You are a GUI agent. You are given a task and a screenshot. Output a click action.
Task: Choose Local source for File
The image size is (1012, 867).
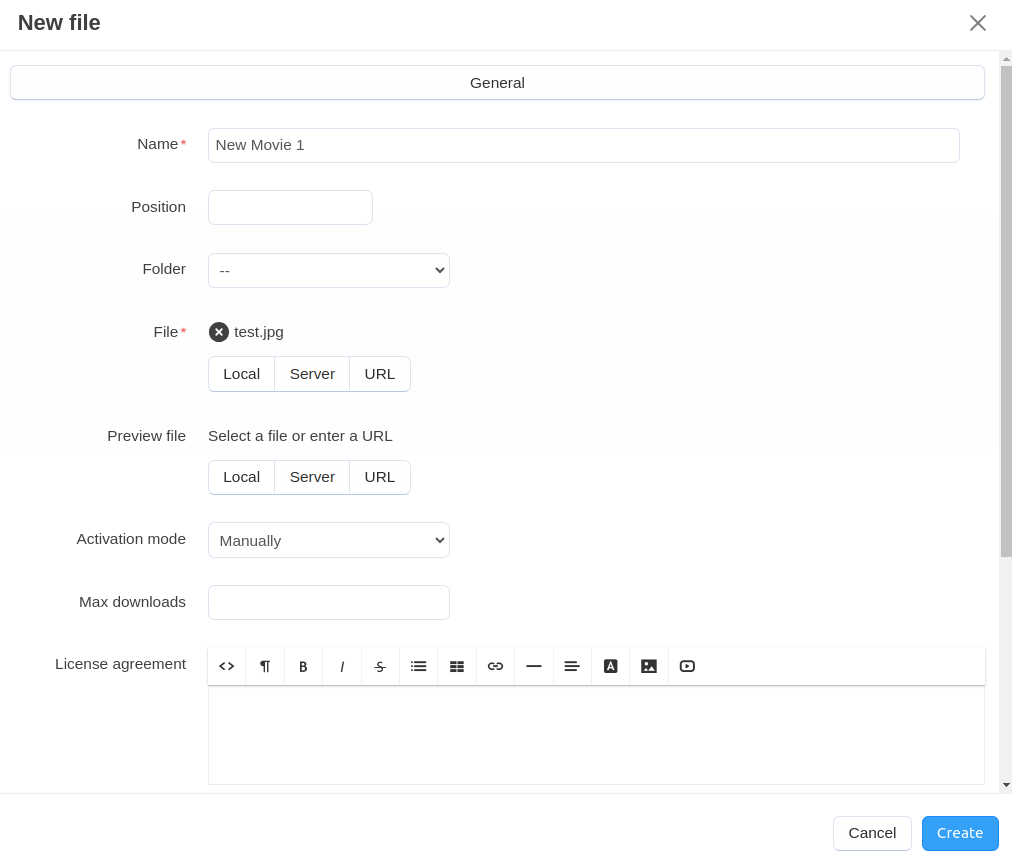[x=241, y=374]
